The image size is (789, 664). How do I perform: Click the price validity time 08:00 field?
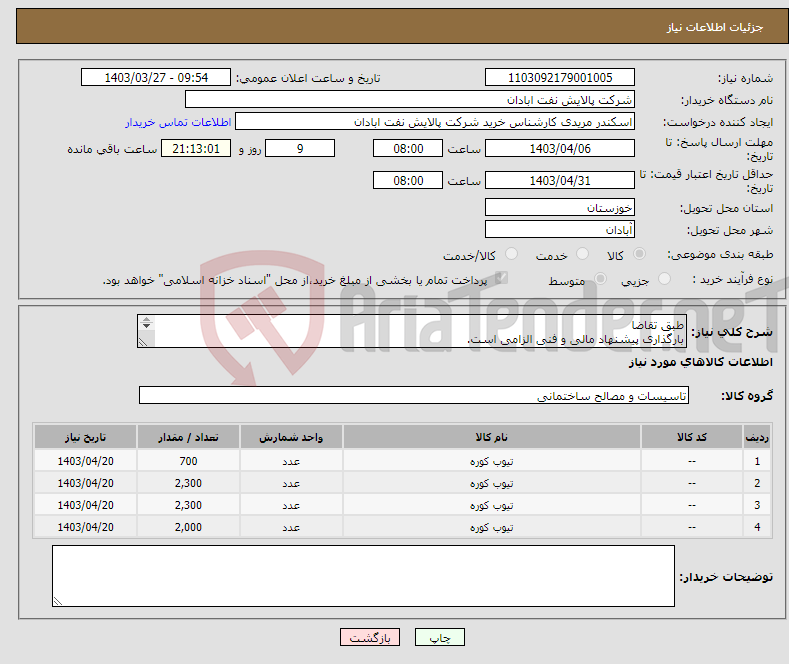tap(408, 180)
